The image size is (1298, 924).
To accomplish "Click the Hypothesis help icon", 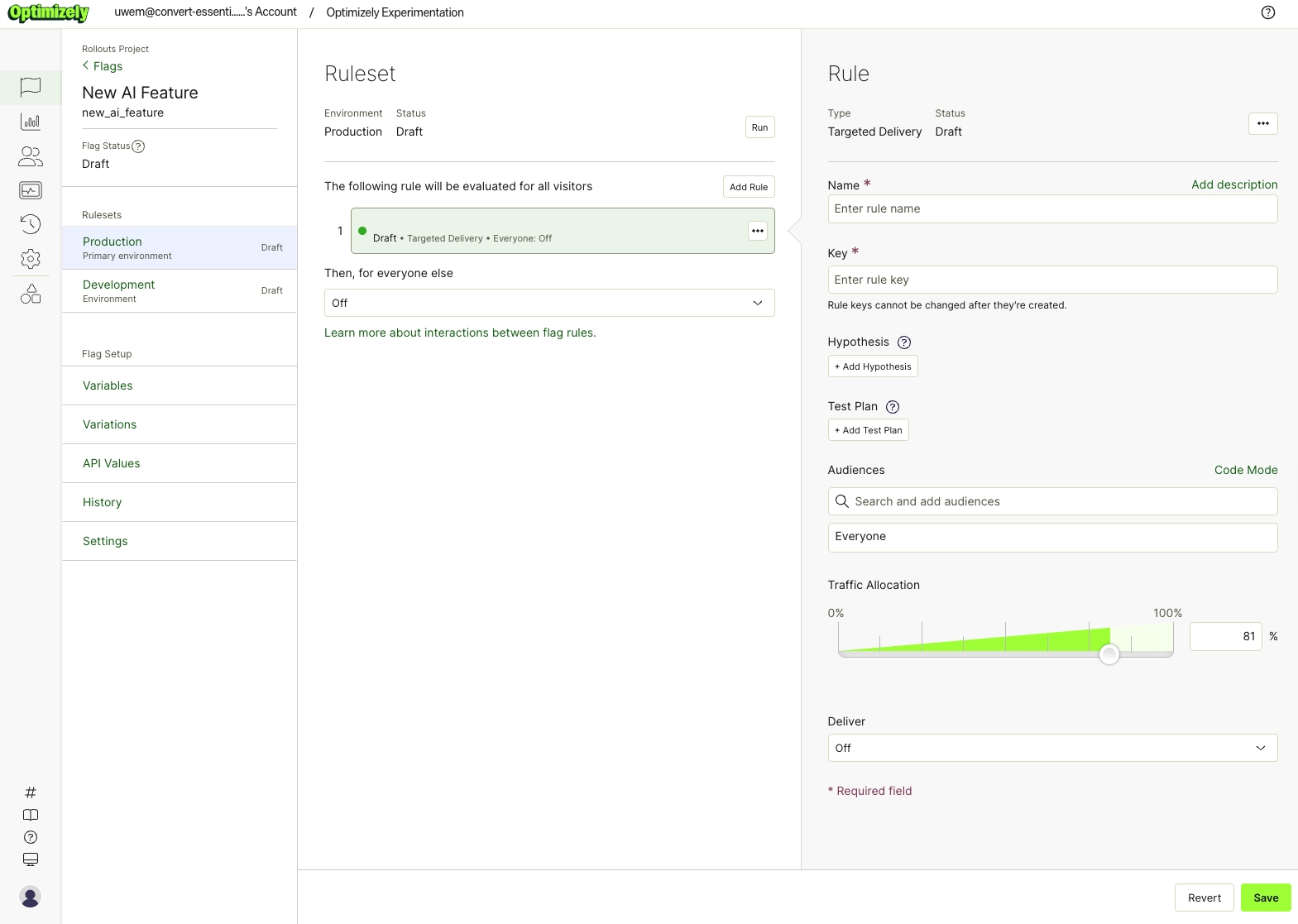I will click(904, 342).
